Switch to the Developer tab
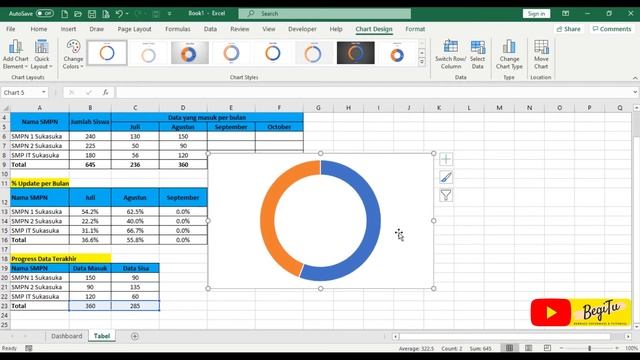640x360 pixels. click(302, 29)
